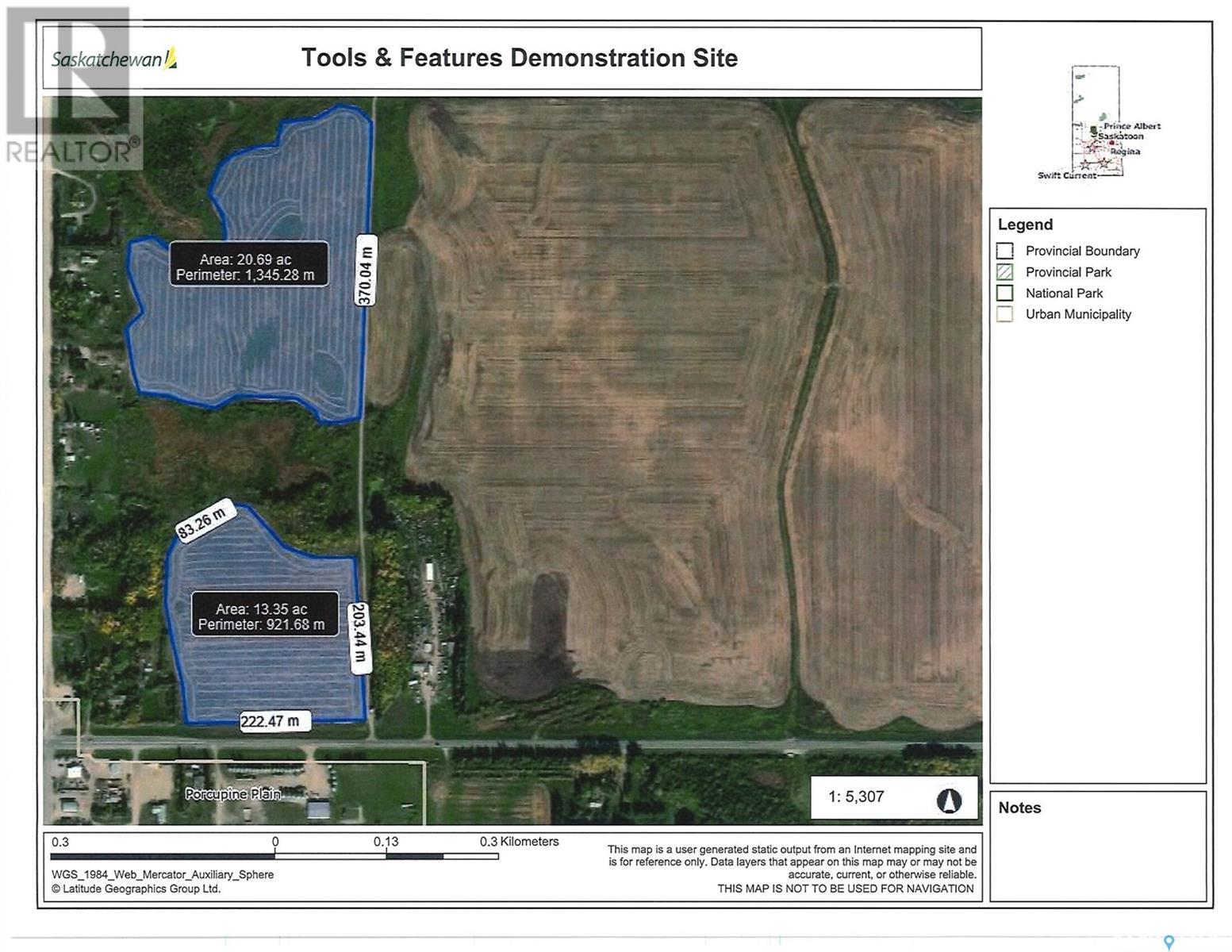
Task: Click the Urban Municipality legend symbol
Action: click(x=1005, y=314)
